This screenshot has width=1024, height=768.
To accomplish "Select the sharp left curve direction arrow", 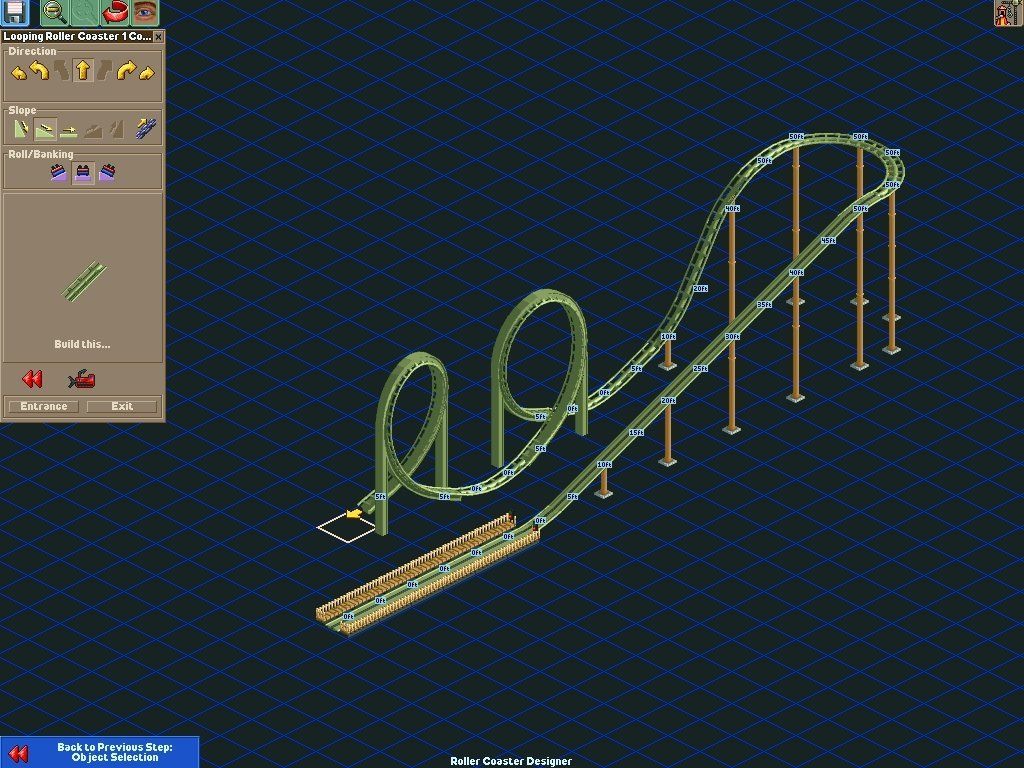I will tap(18, 72).
